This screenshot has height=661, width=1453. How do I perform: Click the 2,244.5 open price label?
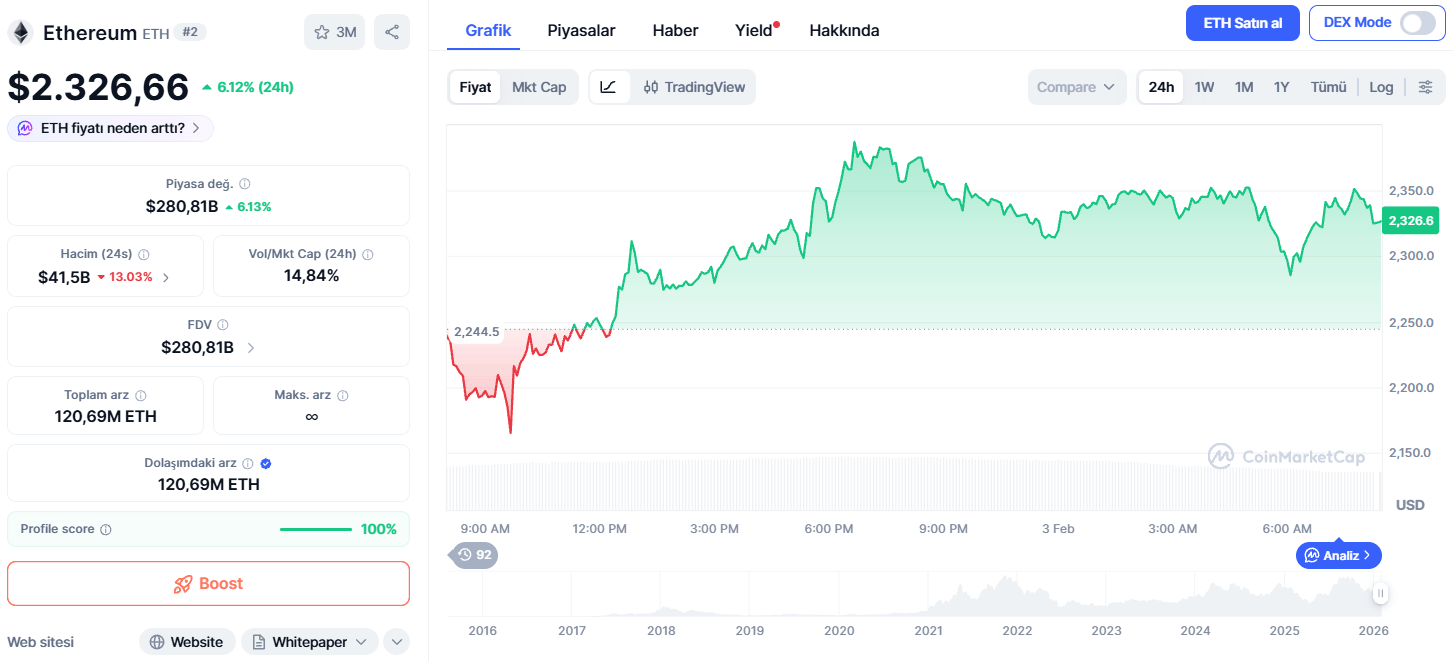point(476,332)
